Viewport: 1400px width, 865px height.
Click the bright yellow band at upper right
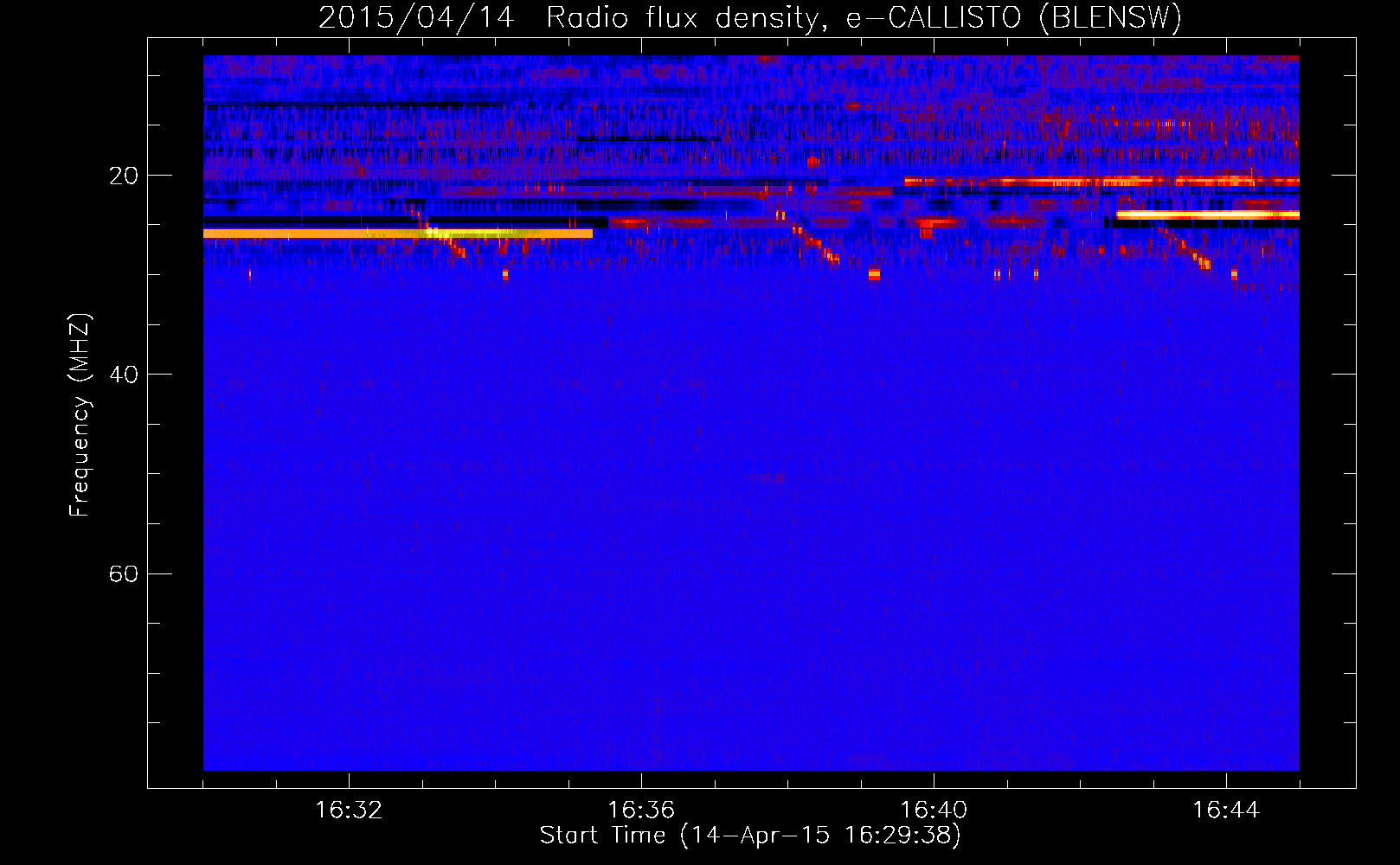pos(1208,215)
